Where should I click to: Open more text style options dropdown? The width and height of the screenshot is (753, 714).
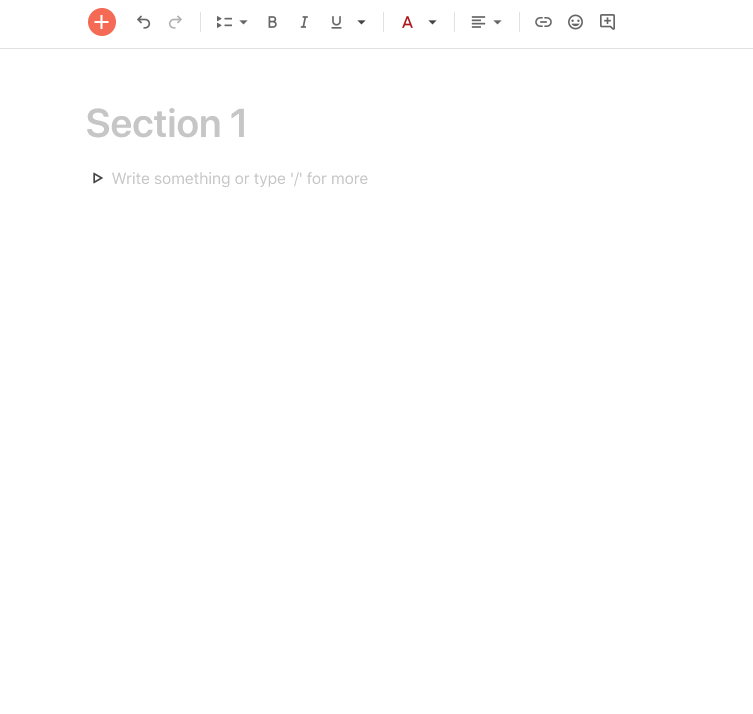pos(362,22)
